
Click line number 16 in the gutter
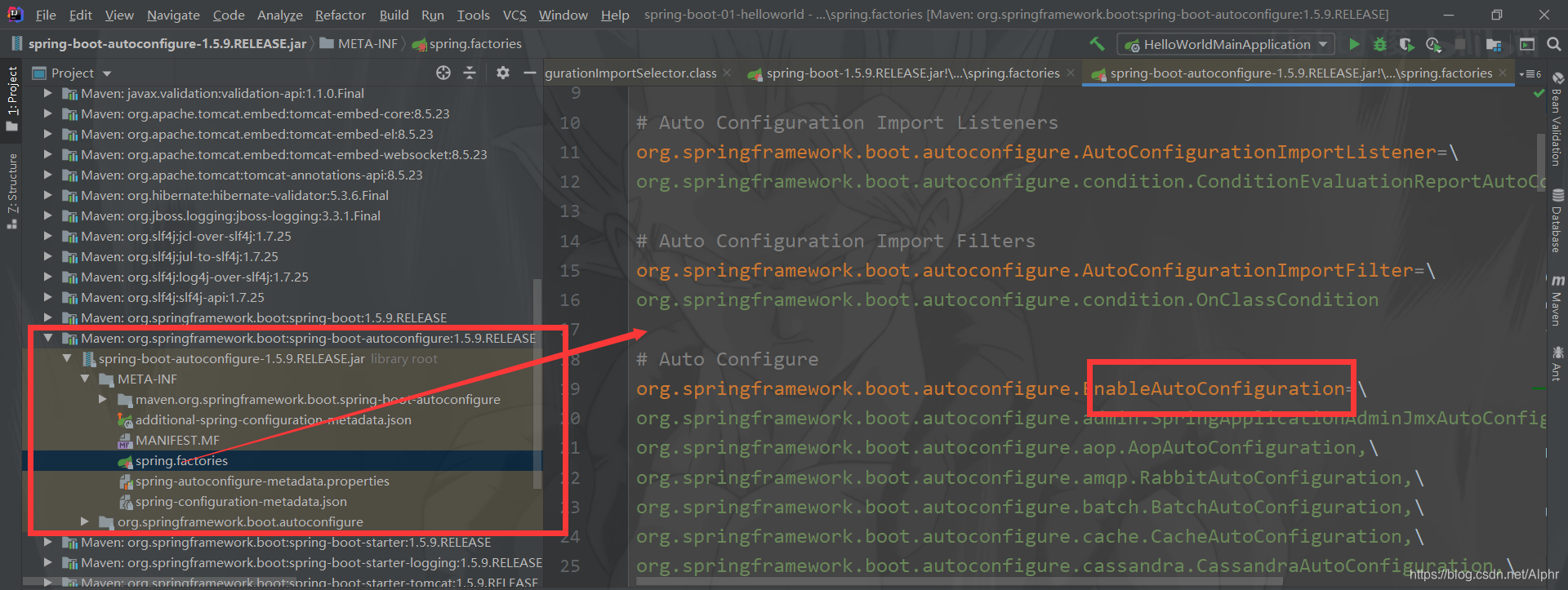pos(570,299)
